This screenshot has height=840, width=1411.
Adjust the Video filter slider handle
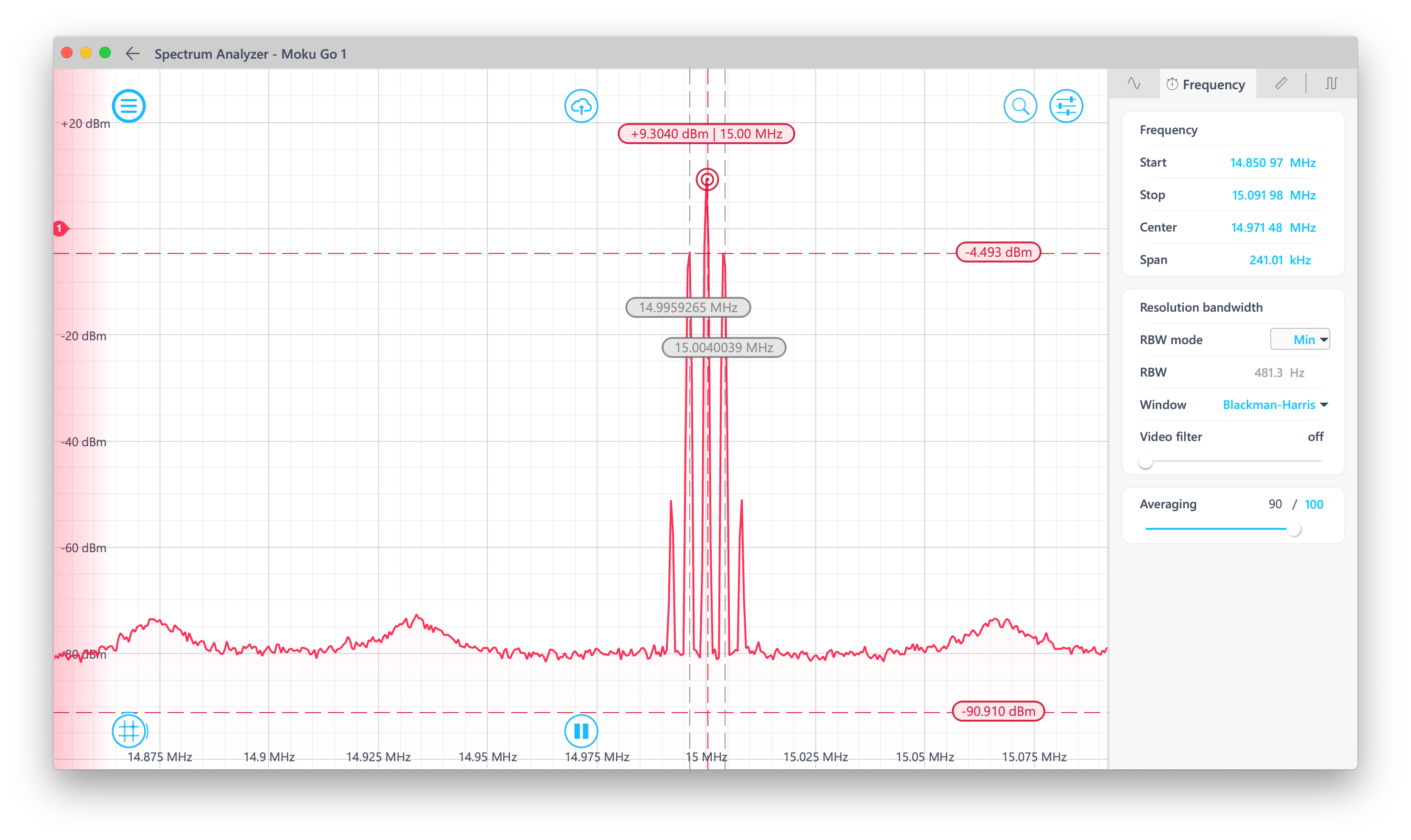(1146, 462)
